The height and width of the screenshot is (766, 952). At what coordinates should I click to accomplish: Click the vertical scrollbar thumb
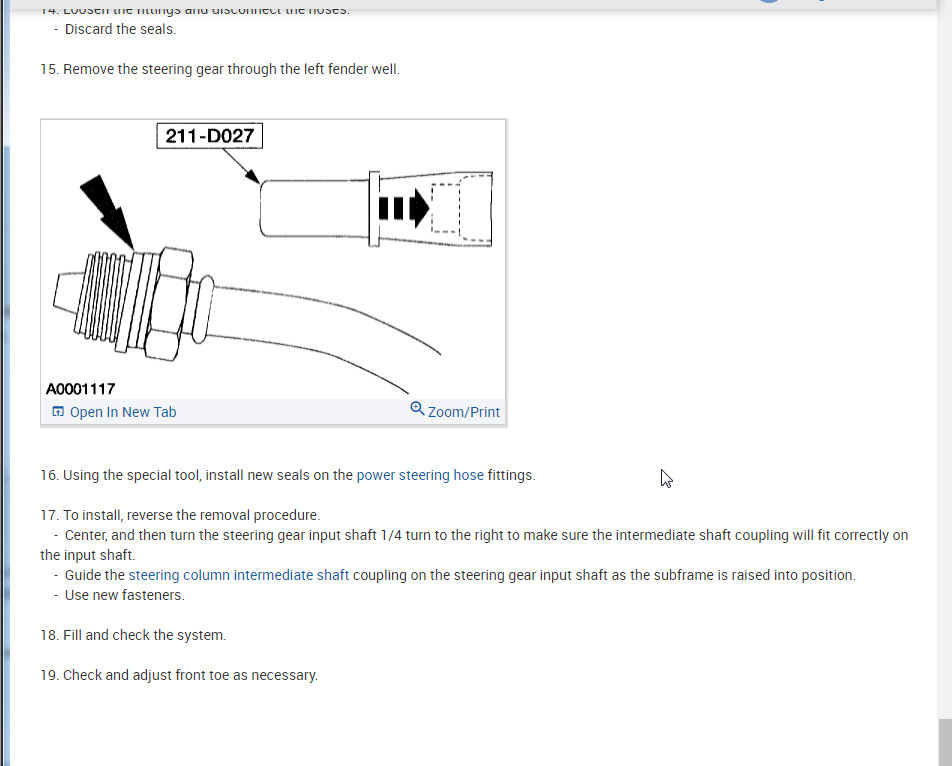[x=945, y=742]
